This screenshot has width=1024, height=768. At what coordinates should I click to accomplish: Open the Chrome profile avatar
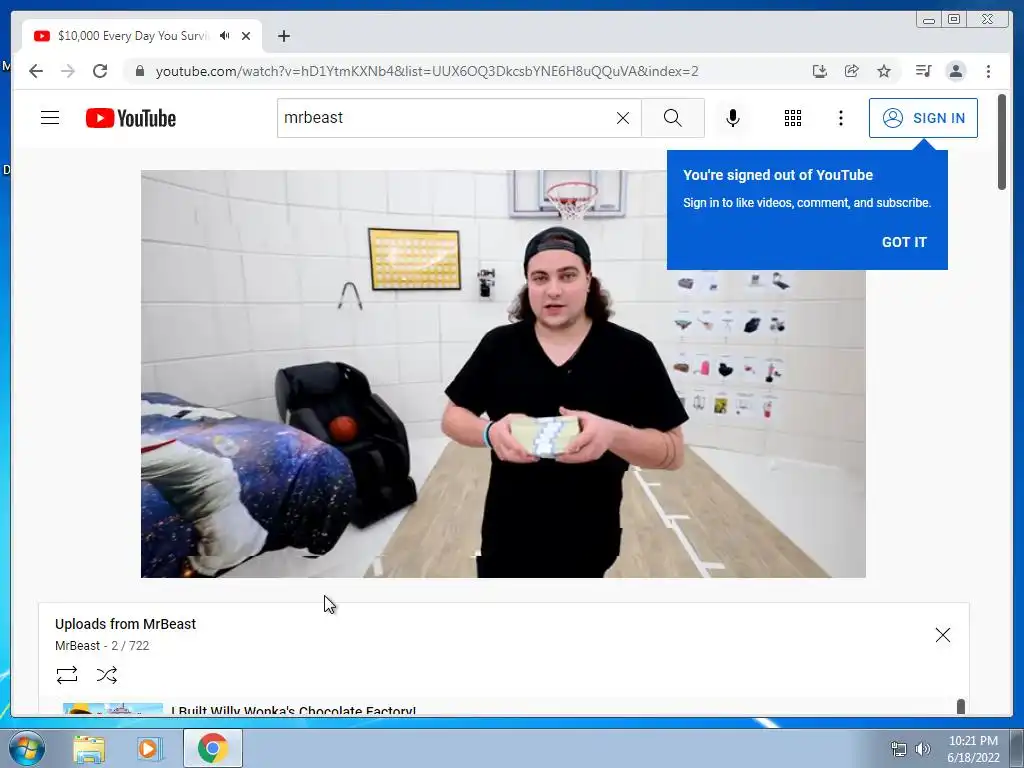click(955, 71)
